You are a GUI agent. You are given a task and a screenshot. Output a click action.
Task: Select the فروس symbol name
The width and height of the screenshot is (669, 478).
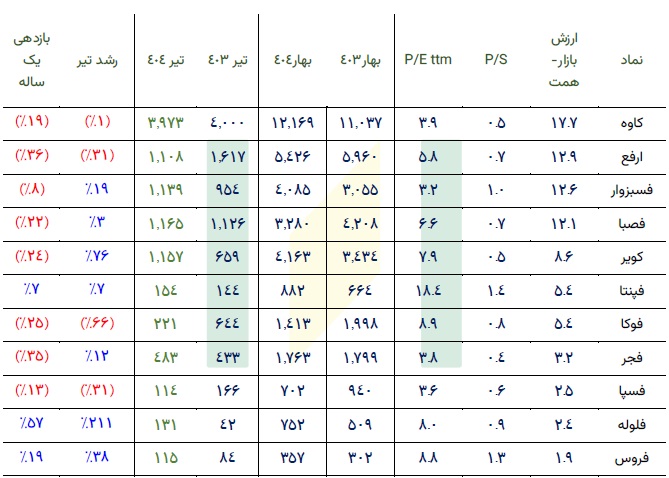631,458
